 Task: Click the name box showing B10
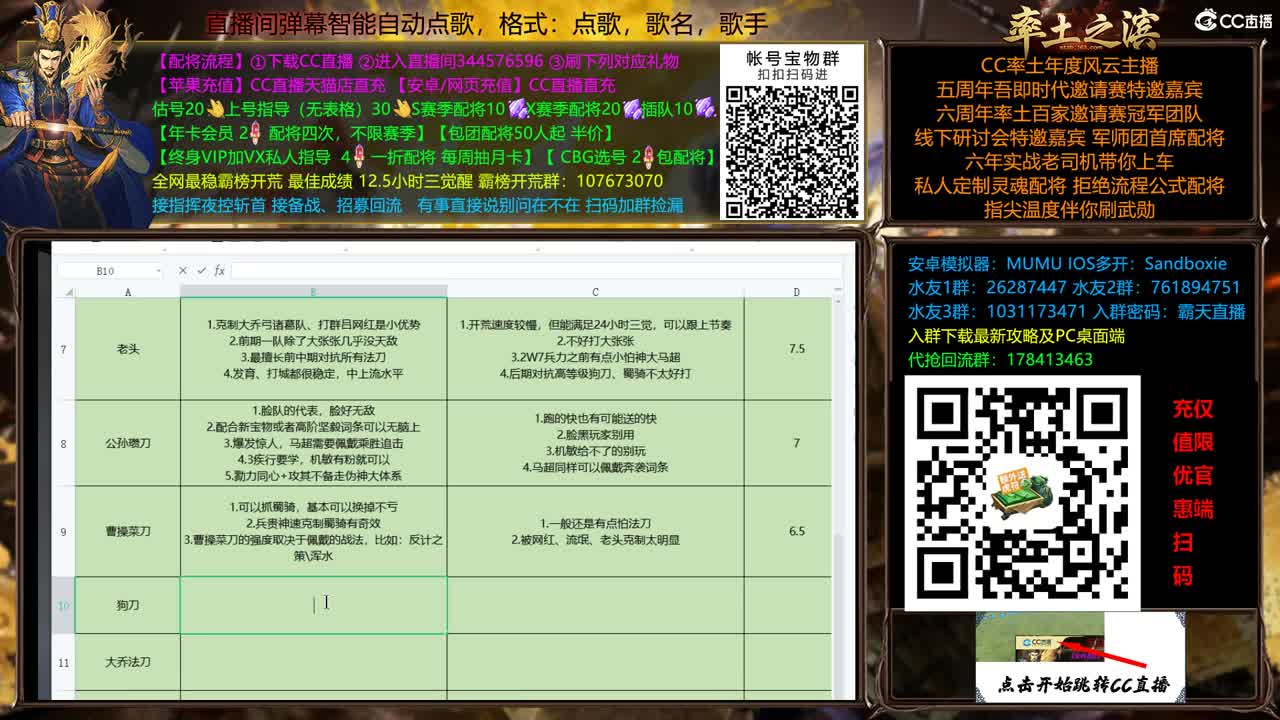[x=105, y=271]
